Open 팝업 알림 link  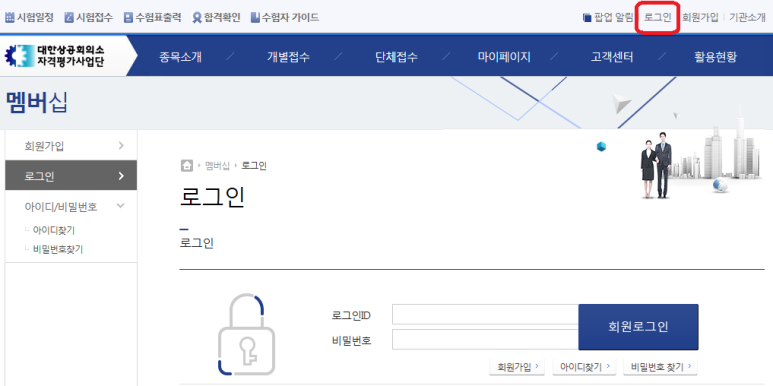(x=613, y=18)
